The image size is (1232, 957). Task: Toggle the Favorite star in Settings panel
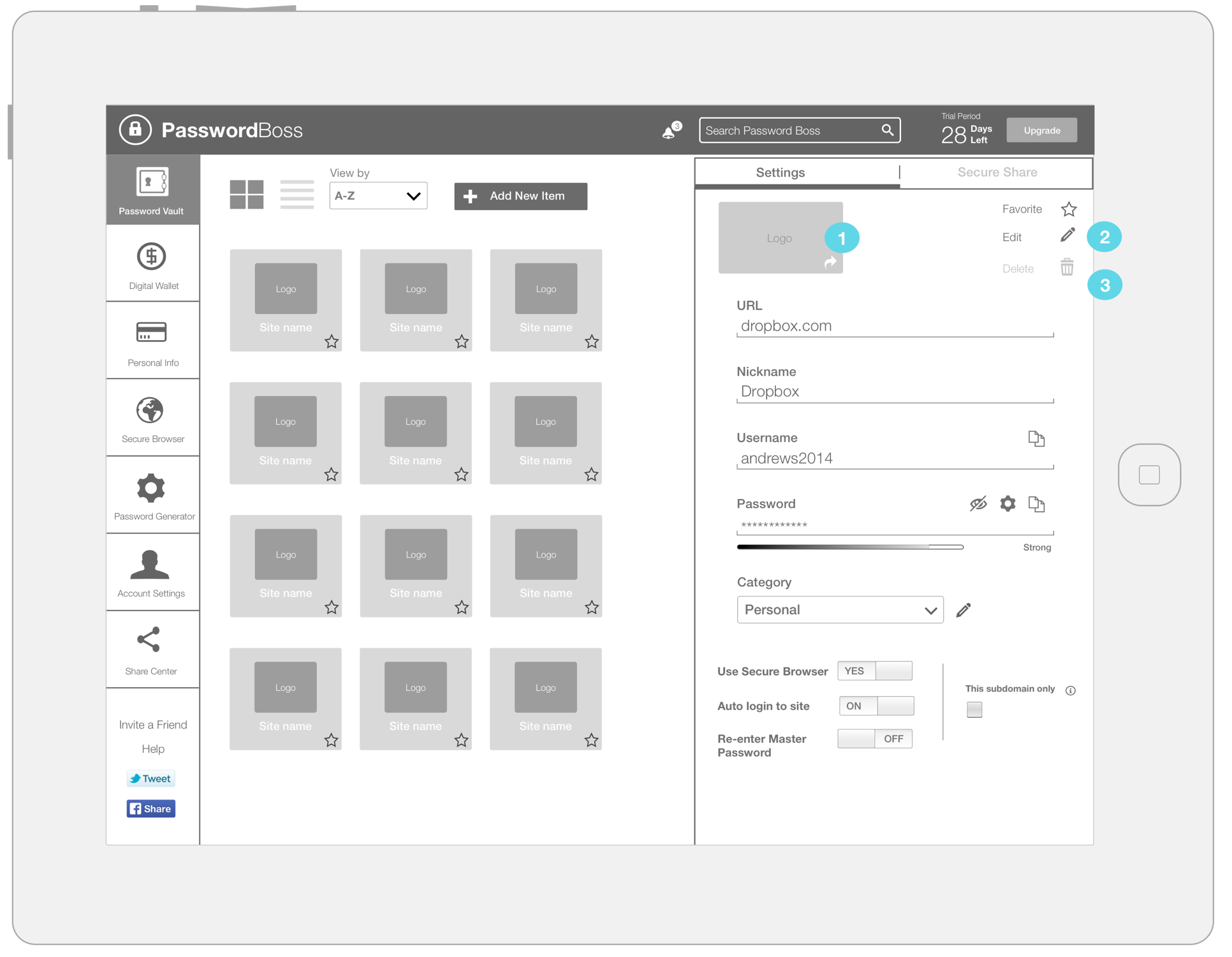click(x=1069, y=209)
